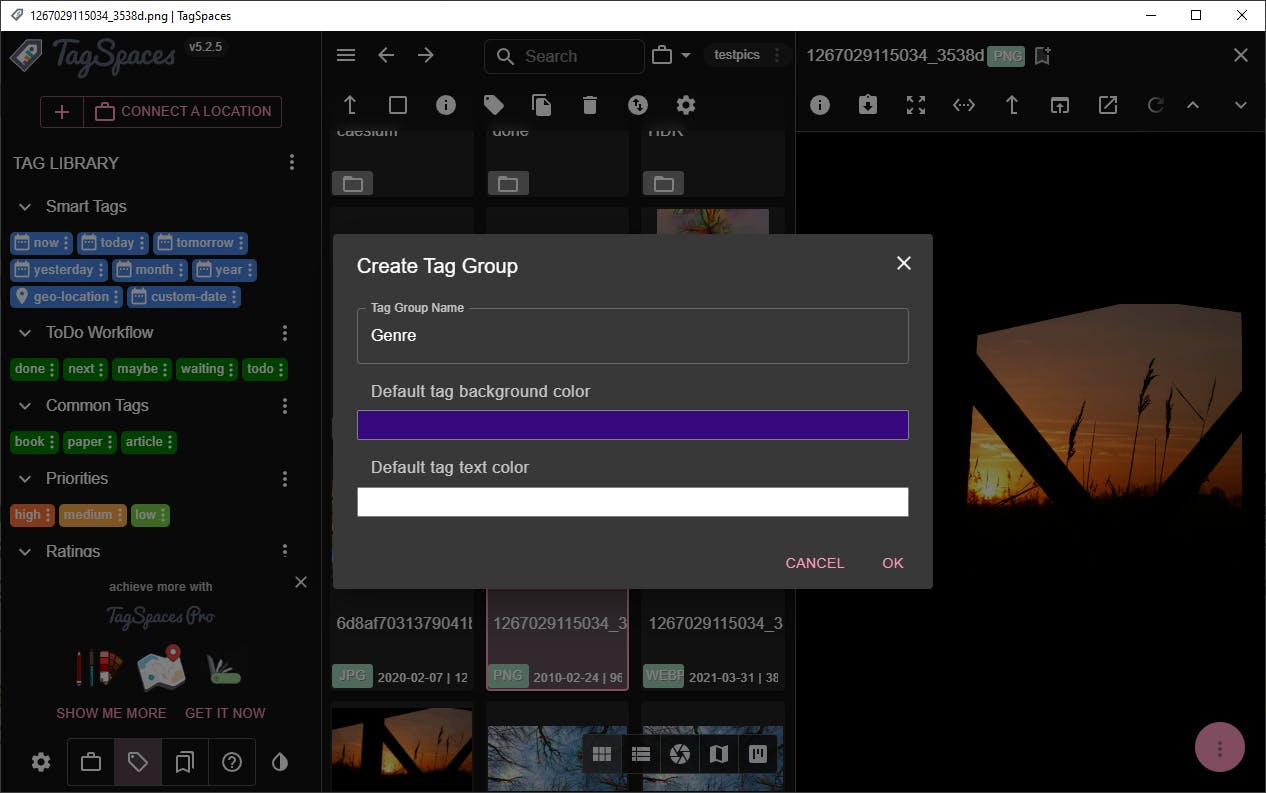Open the Priorities group options menu
The image size is (1266, 793).
[285, 479]
